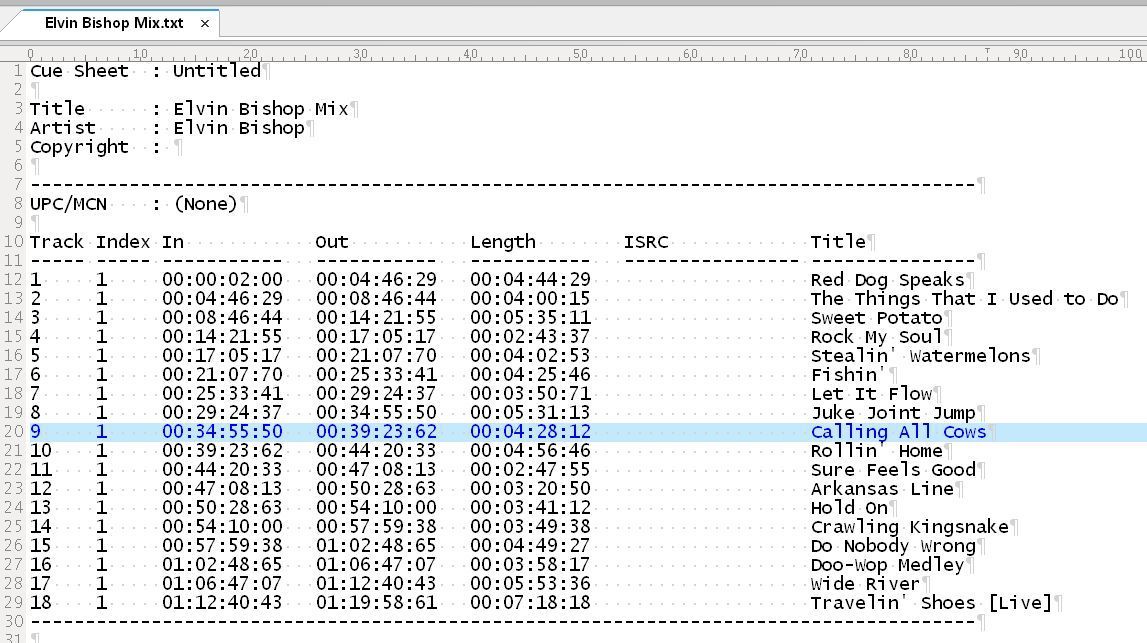Click line number 10 in the gutter
1147x643 pixels.
[x=14, y=242]
